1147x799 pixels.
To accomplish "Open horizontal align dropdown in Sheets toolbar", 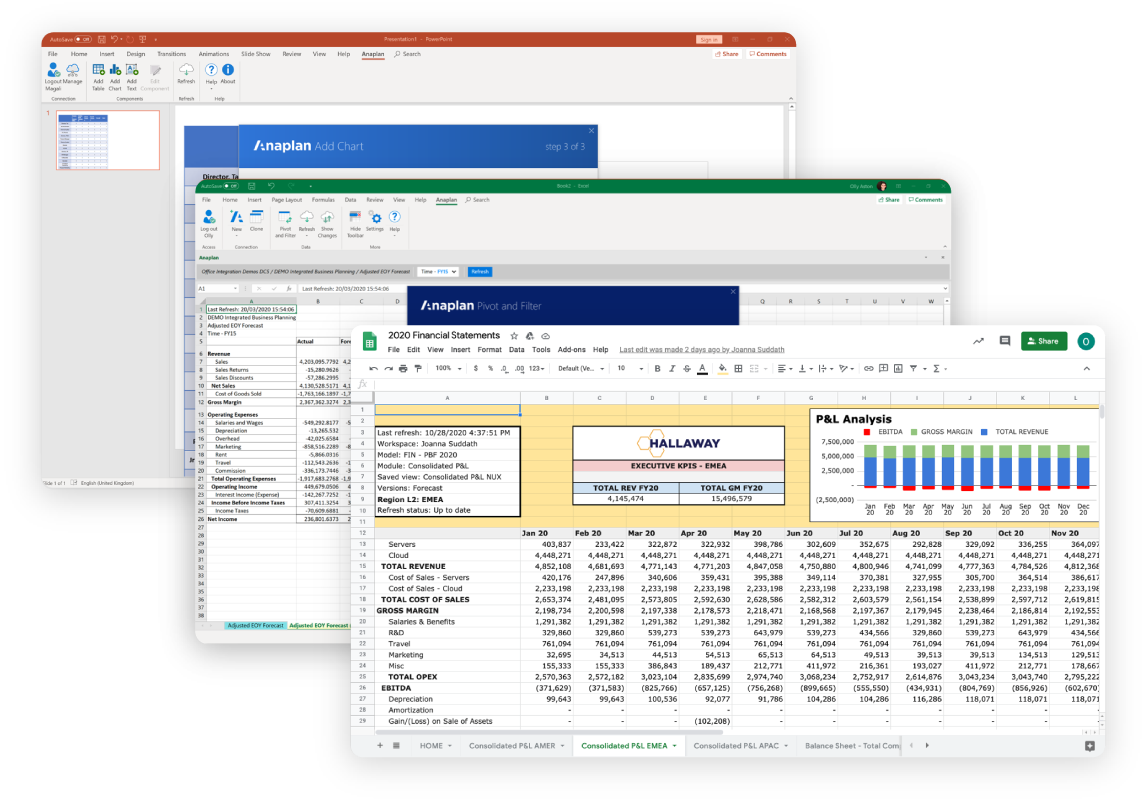I will (x=785, y=369).
